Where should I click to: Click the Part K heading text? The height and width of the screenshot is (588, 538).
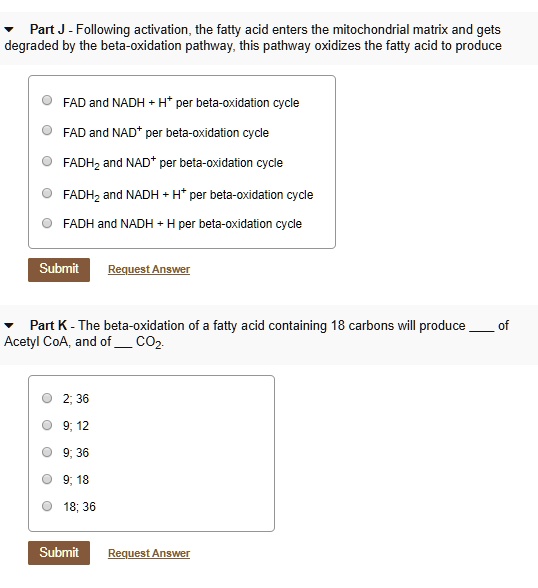click(48, 326)
